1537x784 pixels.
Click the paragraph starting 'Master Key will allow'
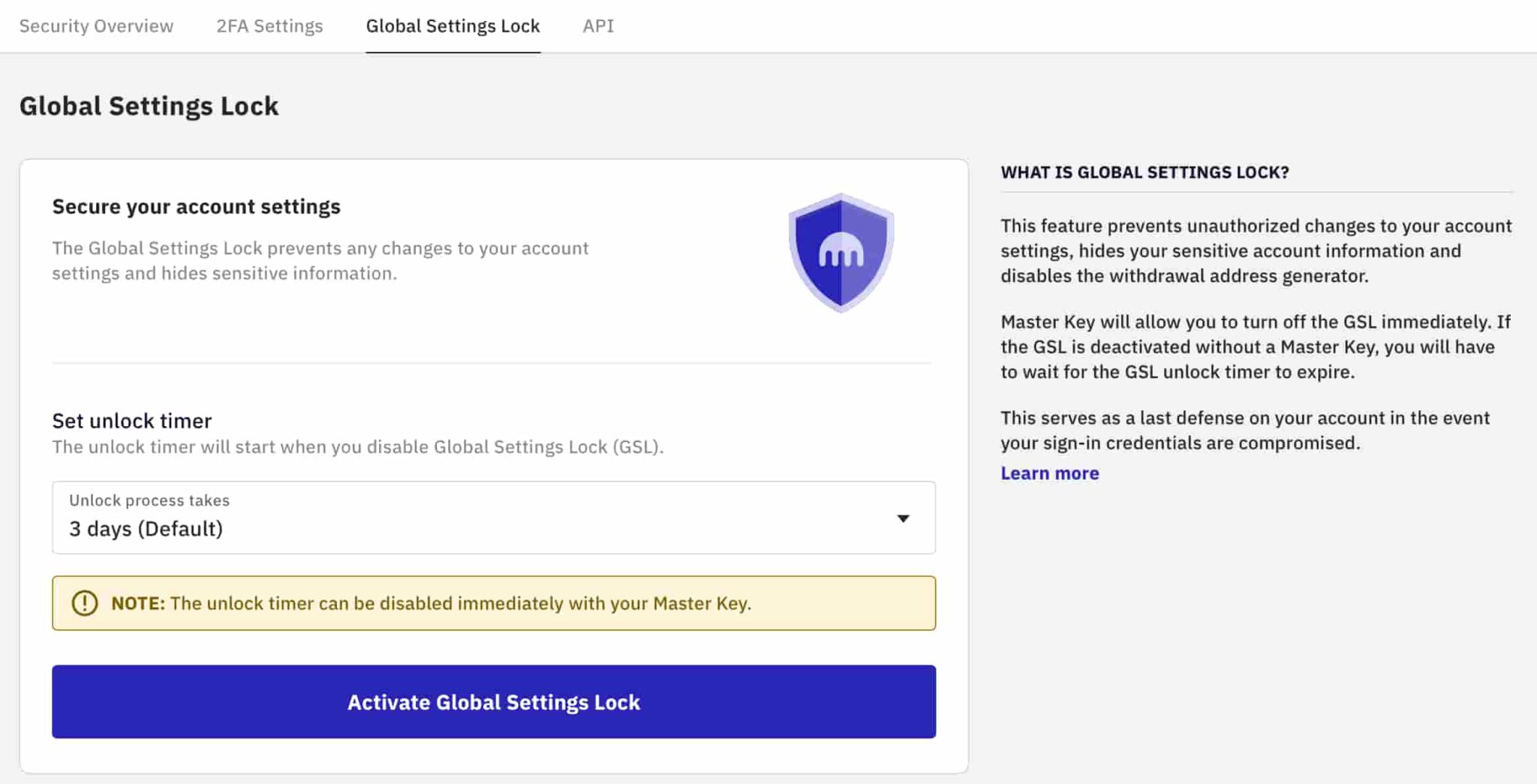(x=1256, y=347)
